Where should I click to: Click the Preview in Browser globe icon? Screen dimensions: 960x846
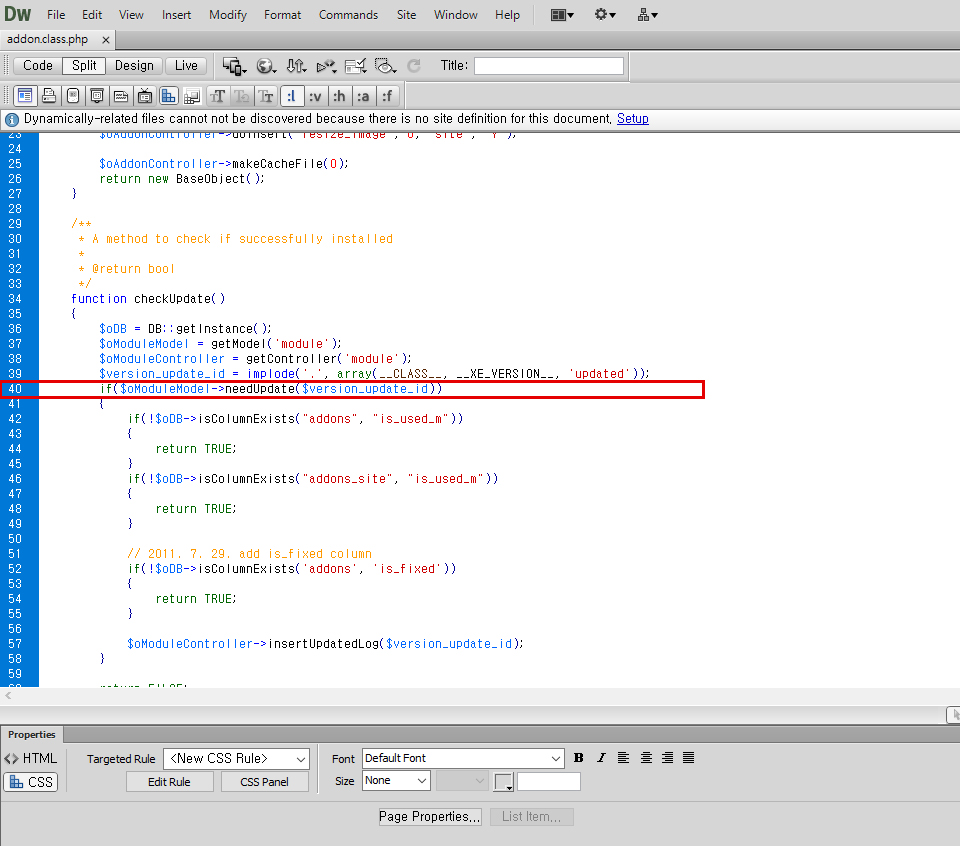coord(266,66)
